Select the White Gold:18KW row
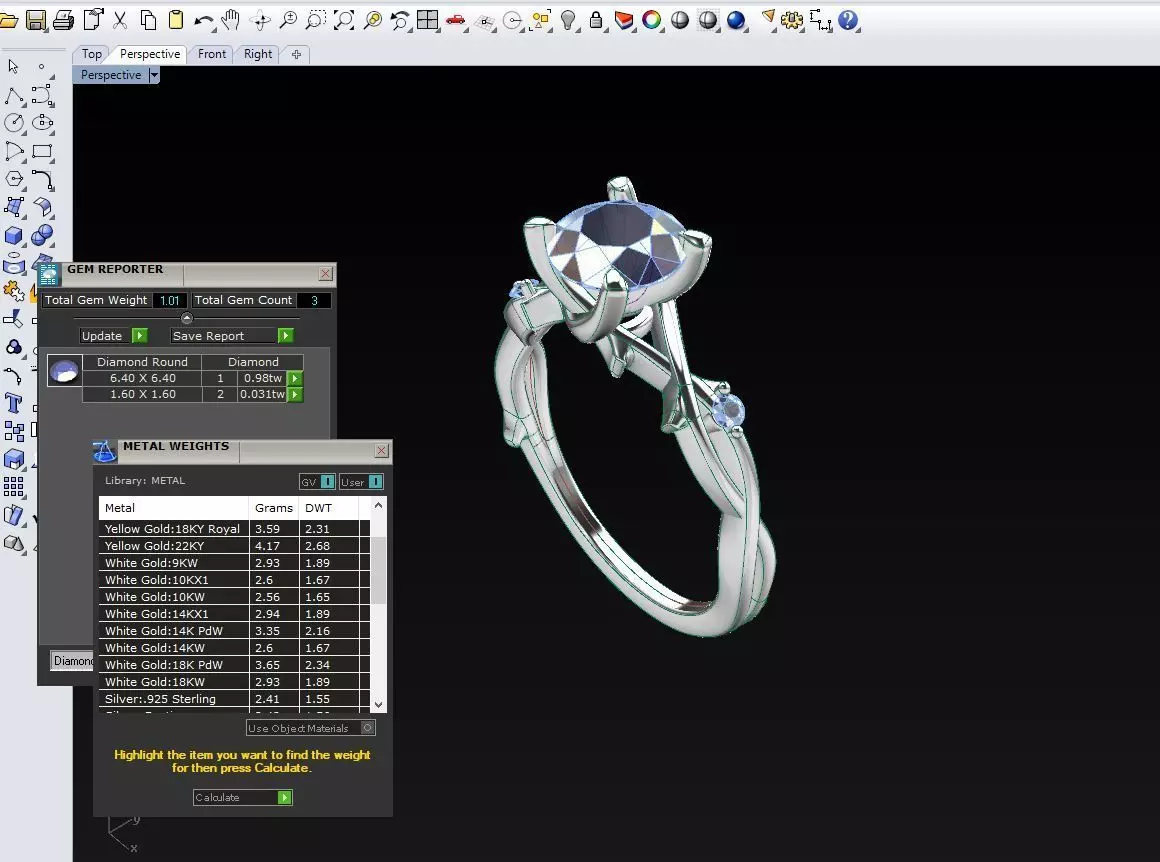1160x862 pixels. tap(234, 682)
